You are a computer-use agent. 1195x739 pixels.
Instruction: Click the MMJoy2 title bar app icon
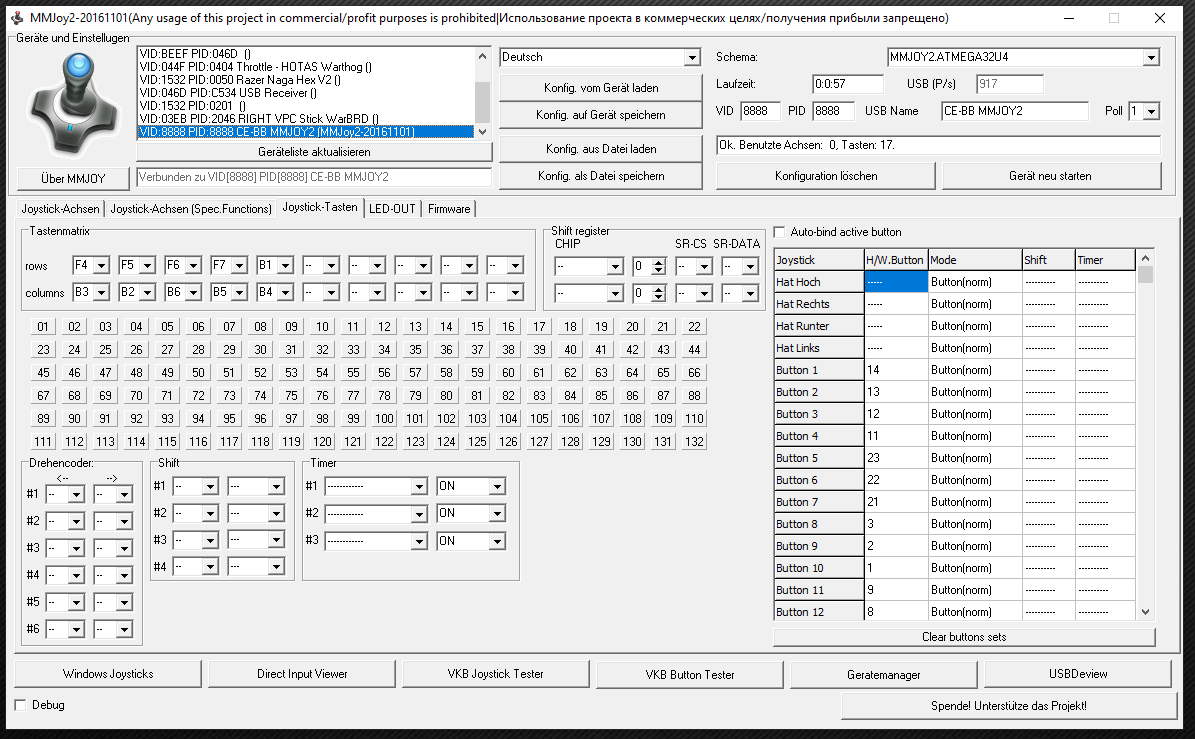16,18
